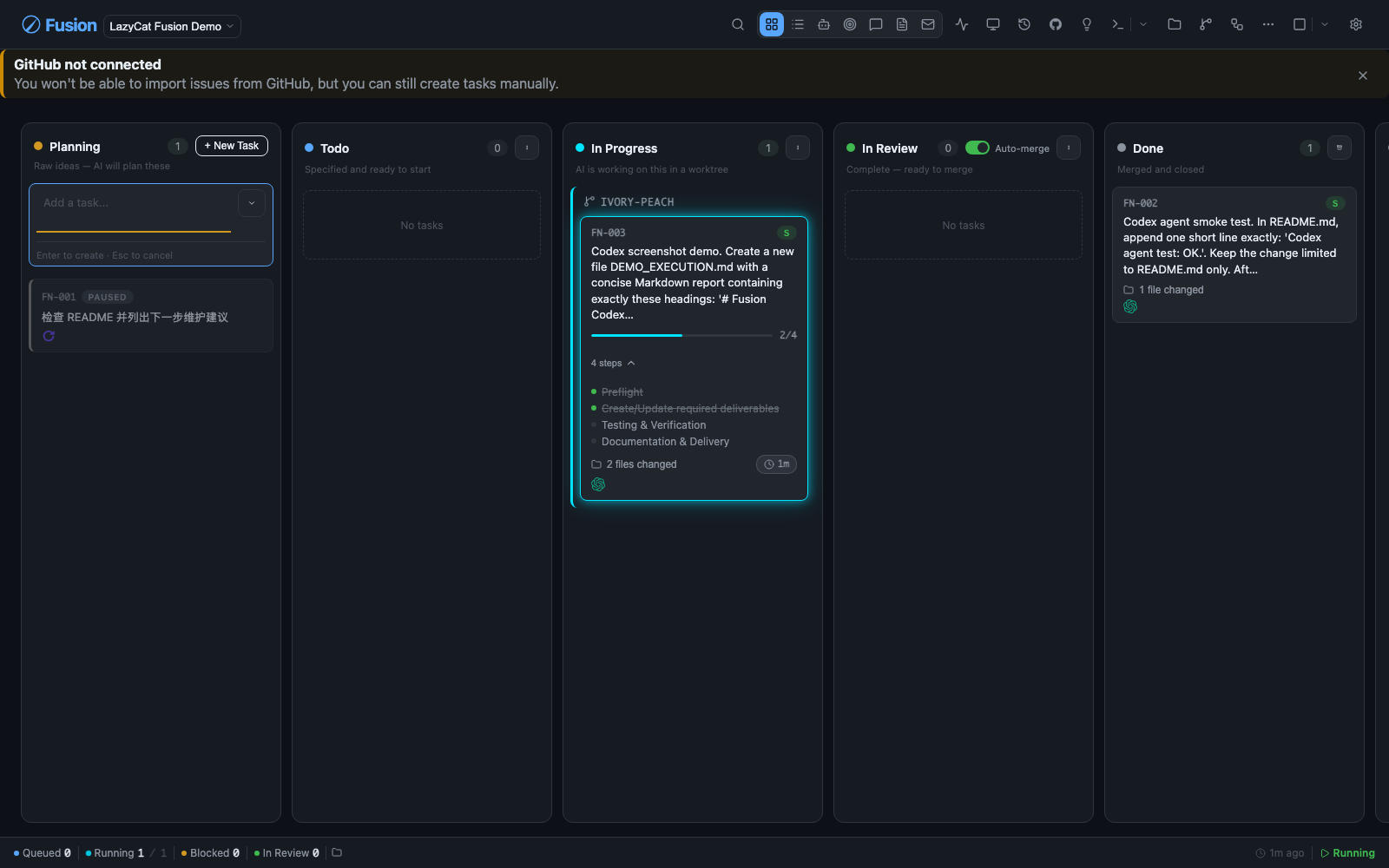Switch to the list view
The width and height of the screenshot is (1389, 868).
click(x=798, y=24)
